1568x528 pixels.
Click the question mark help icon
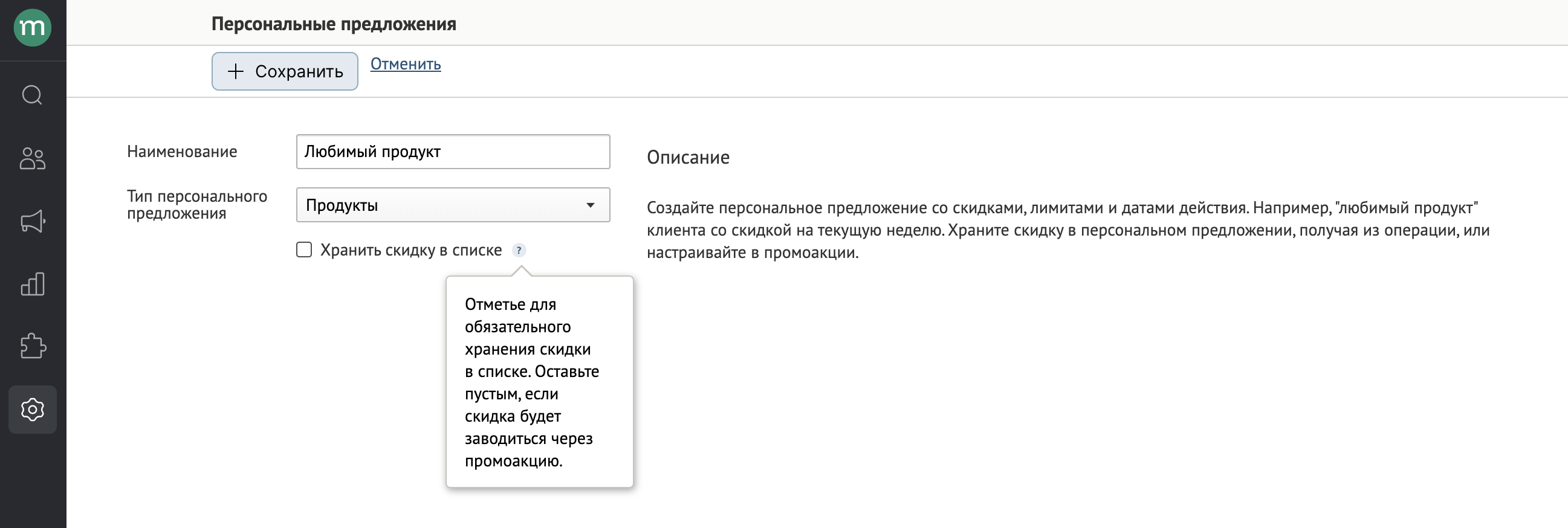click(519, 250)
